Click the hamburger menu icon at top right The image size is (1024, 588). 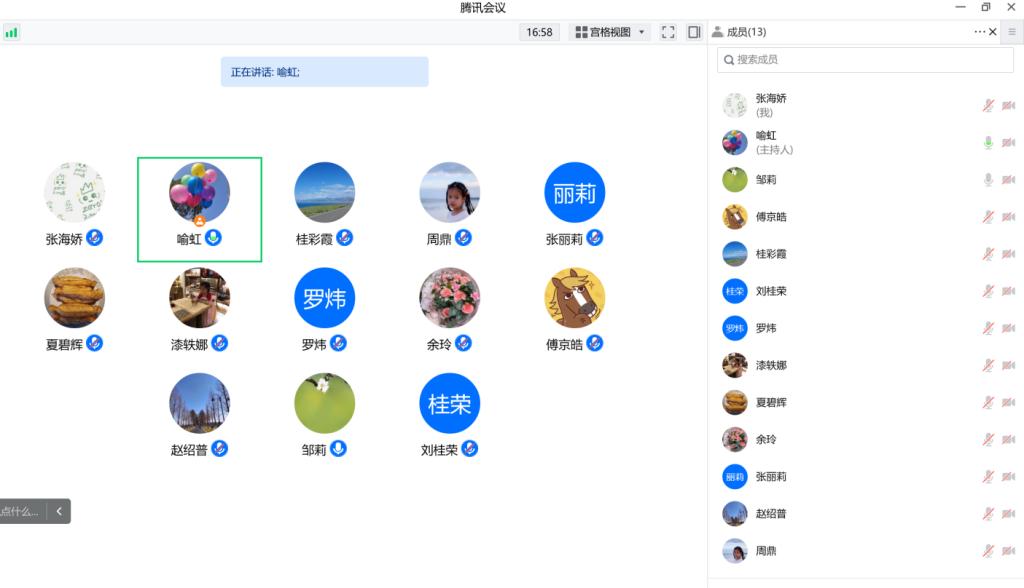pyautogui.click(x=1011, y=32)
